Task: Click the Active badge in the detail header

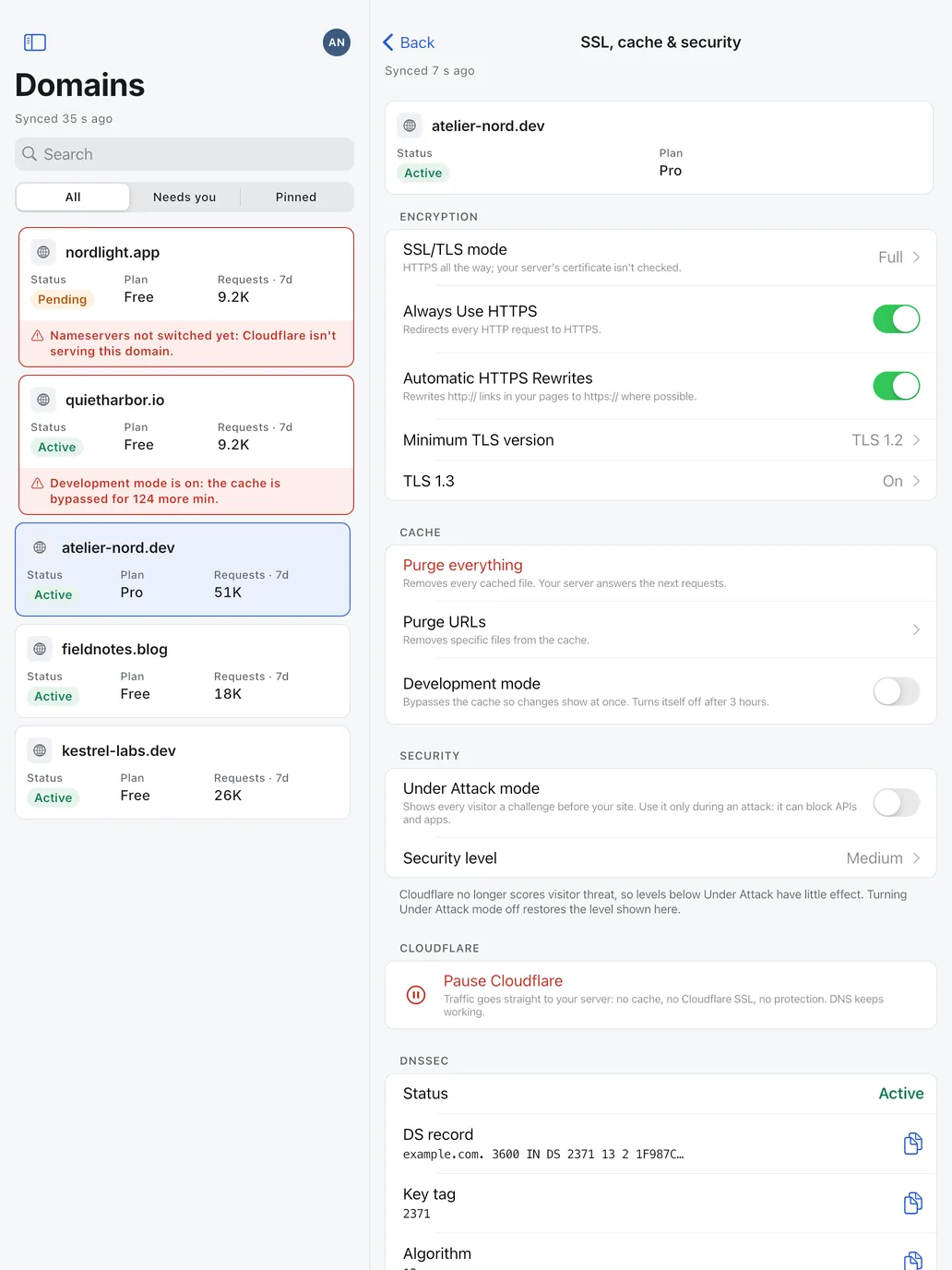Action: coord(422,173)
